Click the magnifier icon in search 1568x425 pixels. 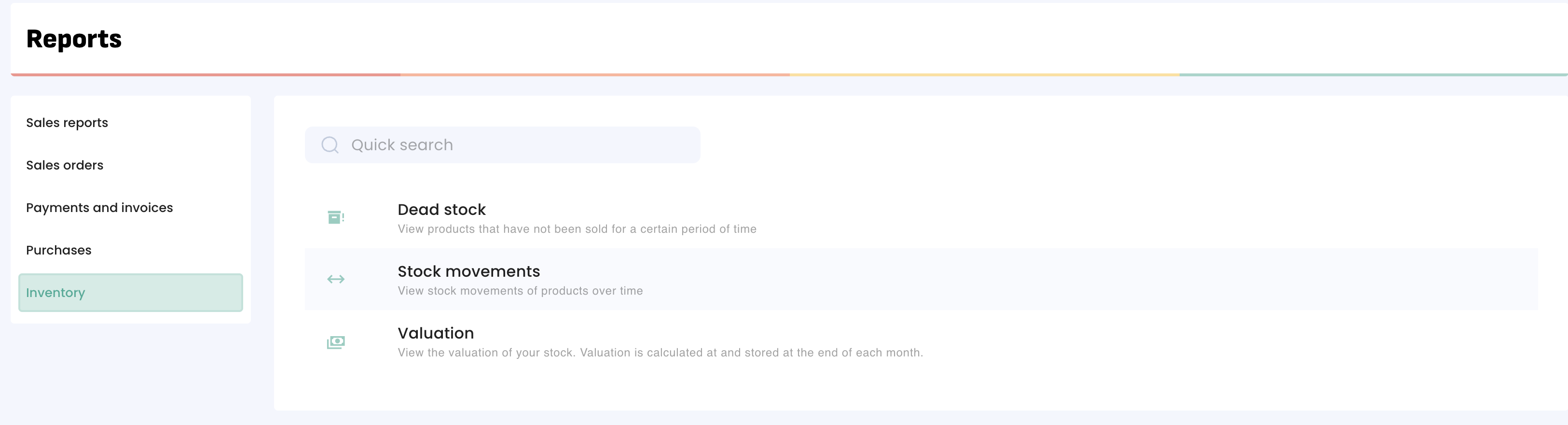pos(330,145)
